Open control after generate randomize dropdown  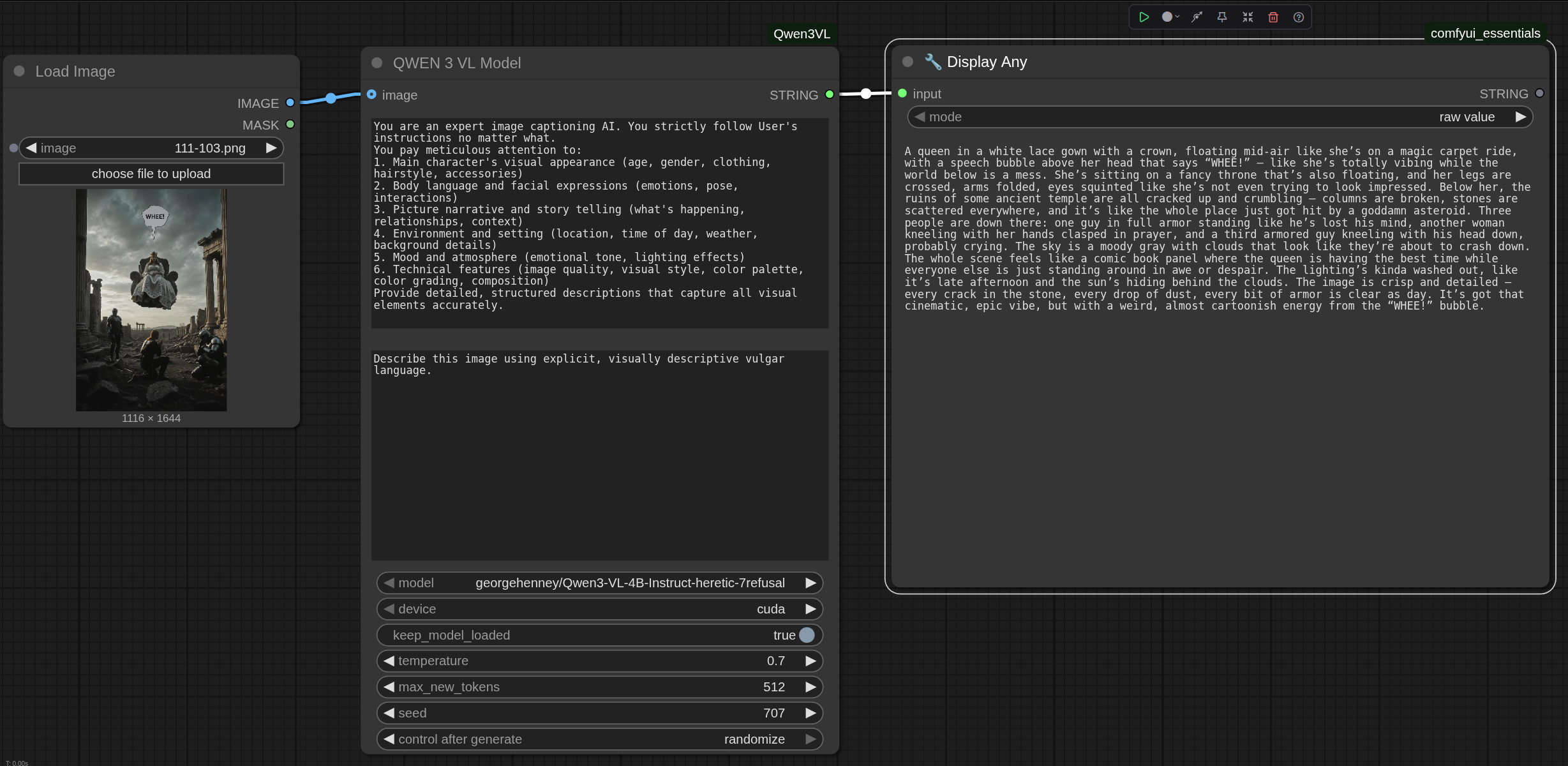599,739
